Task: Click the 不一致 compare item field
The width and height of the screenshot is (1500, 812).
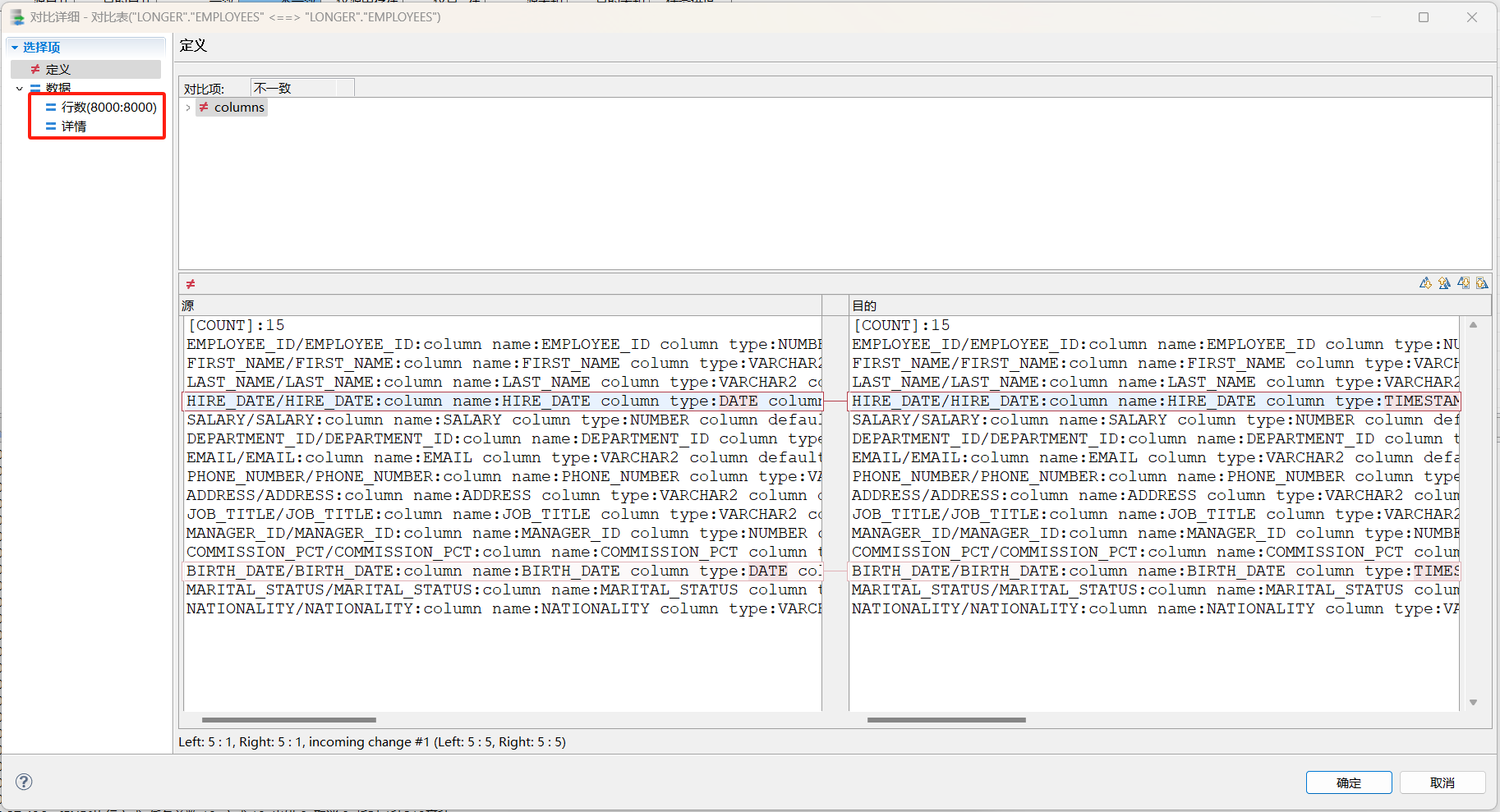Action: coord(301,88)
